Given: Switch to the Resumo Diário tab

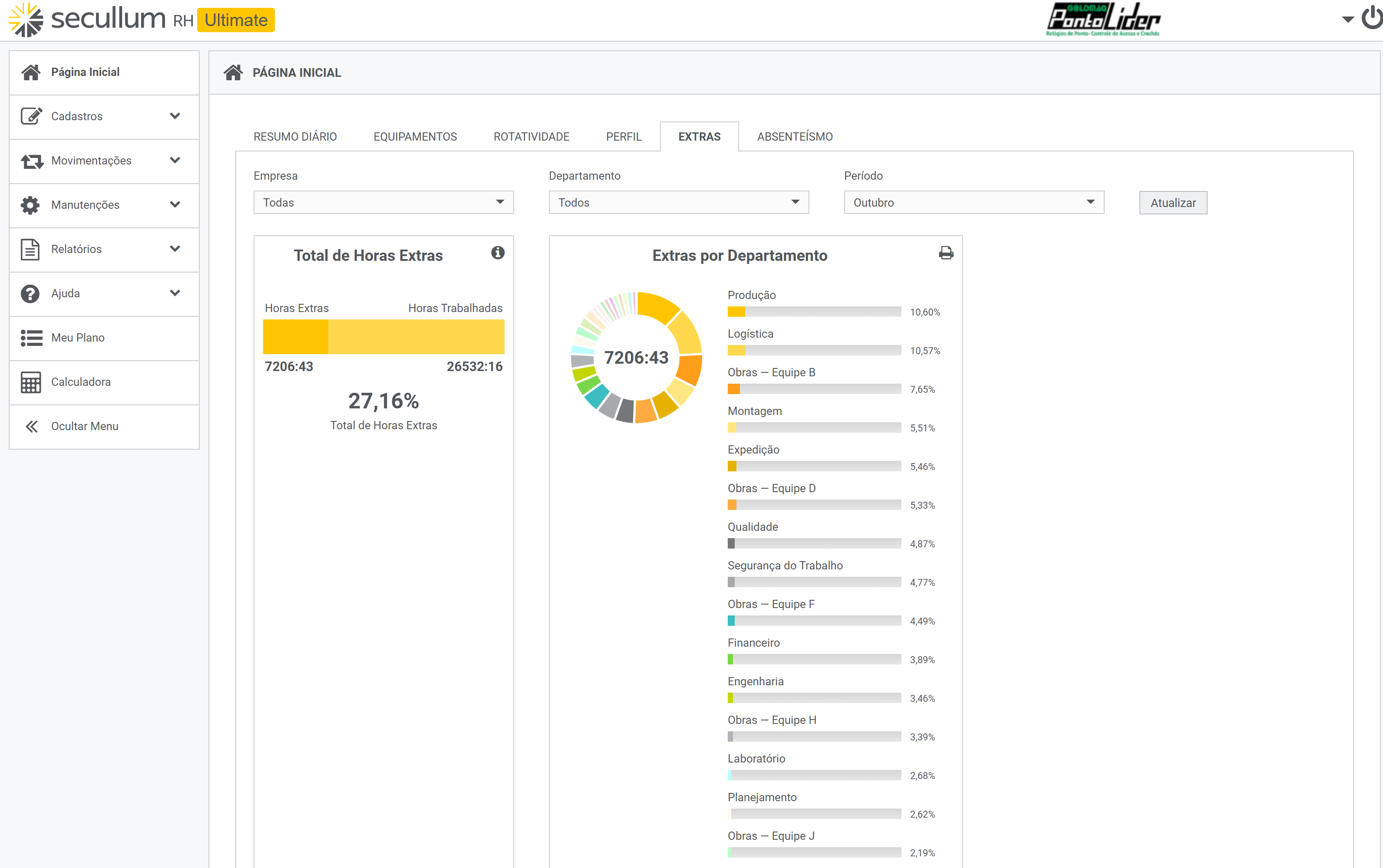Looking at the screenshot, I should click(x=295, y=137).
